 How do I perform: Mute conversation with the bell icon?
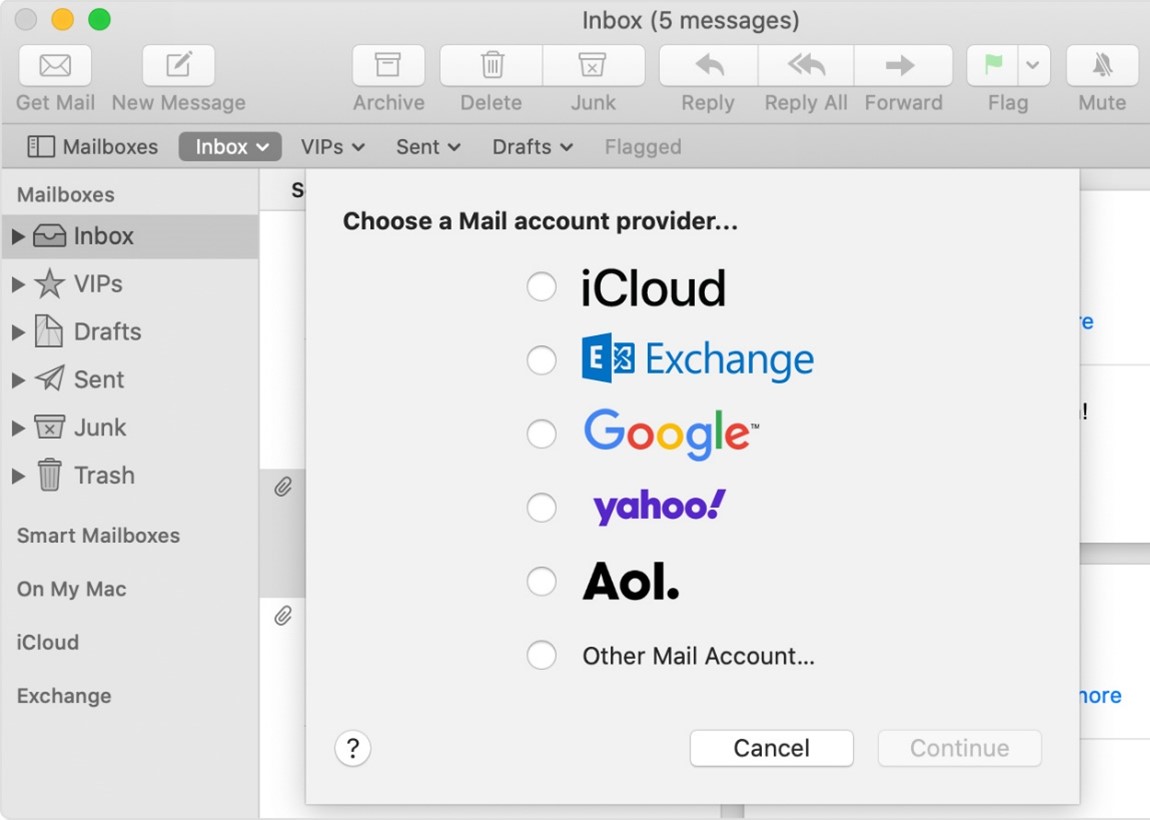click(x=1102, y=65)
